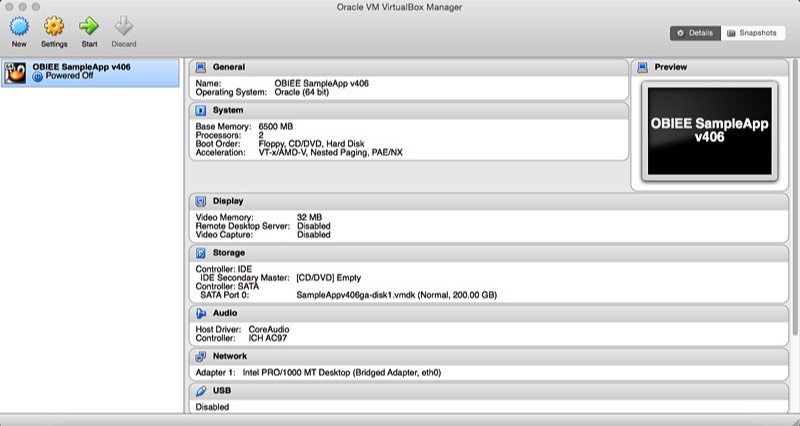Click the System section chip icon
800x426 pixels.
[x=201, y=111]
